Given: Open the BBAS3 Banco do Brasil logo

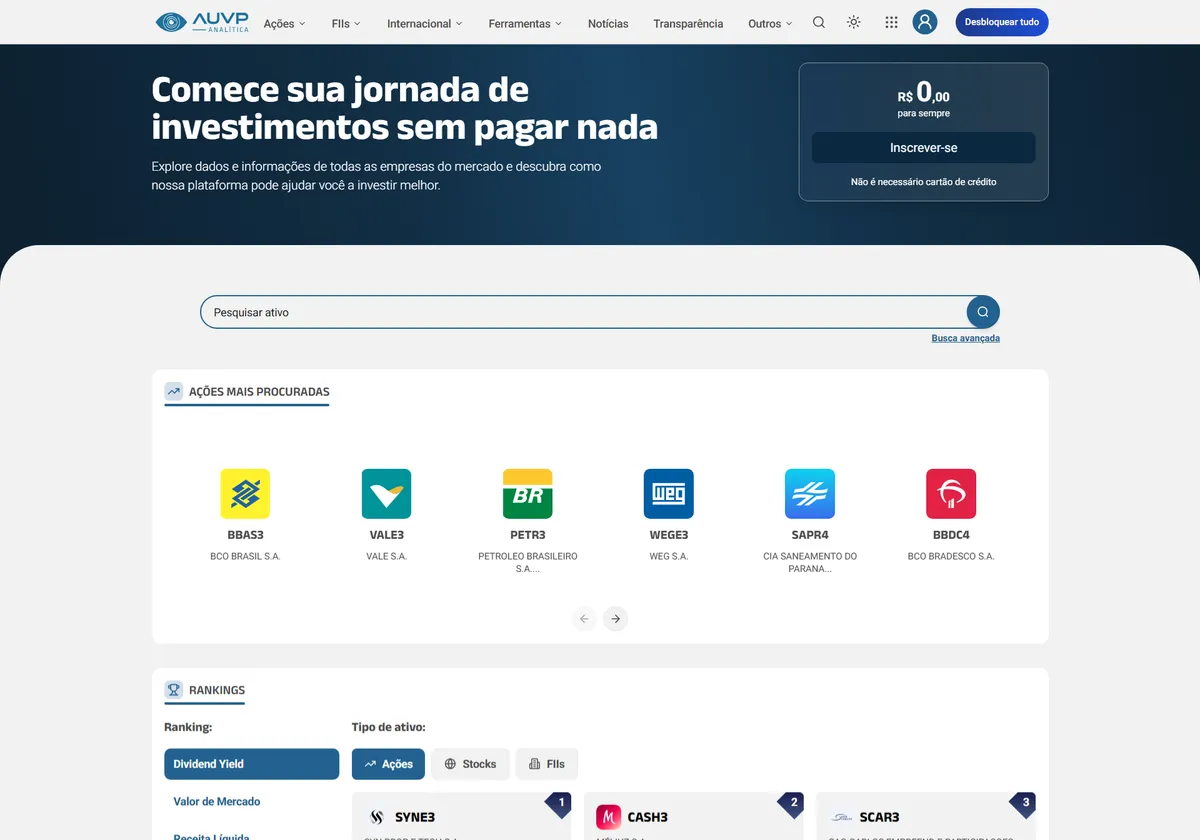Looking at the screenshot, I should (x=245, y=494).
